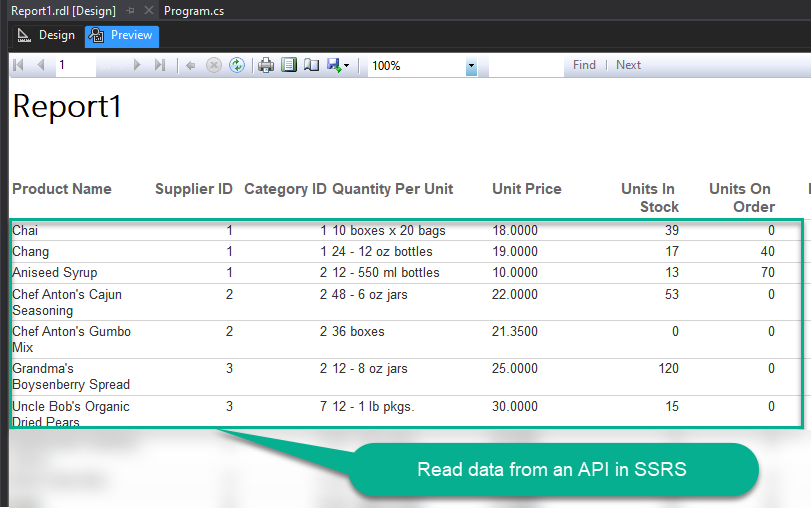The image size is (811, 508).
Task: Click the 22.0000 unit price cell
Action: (515, 294)
